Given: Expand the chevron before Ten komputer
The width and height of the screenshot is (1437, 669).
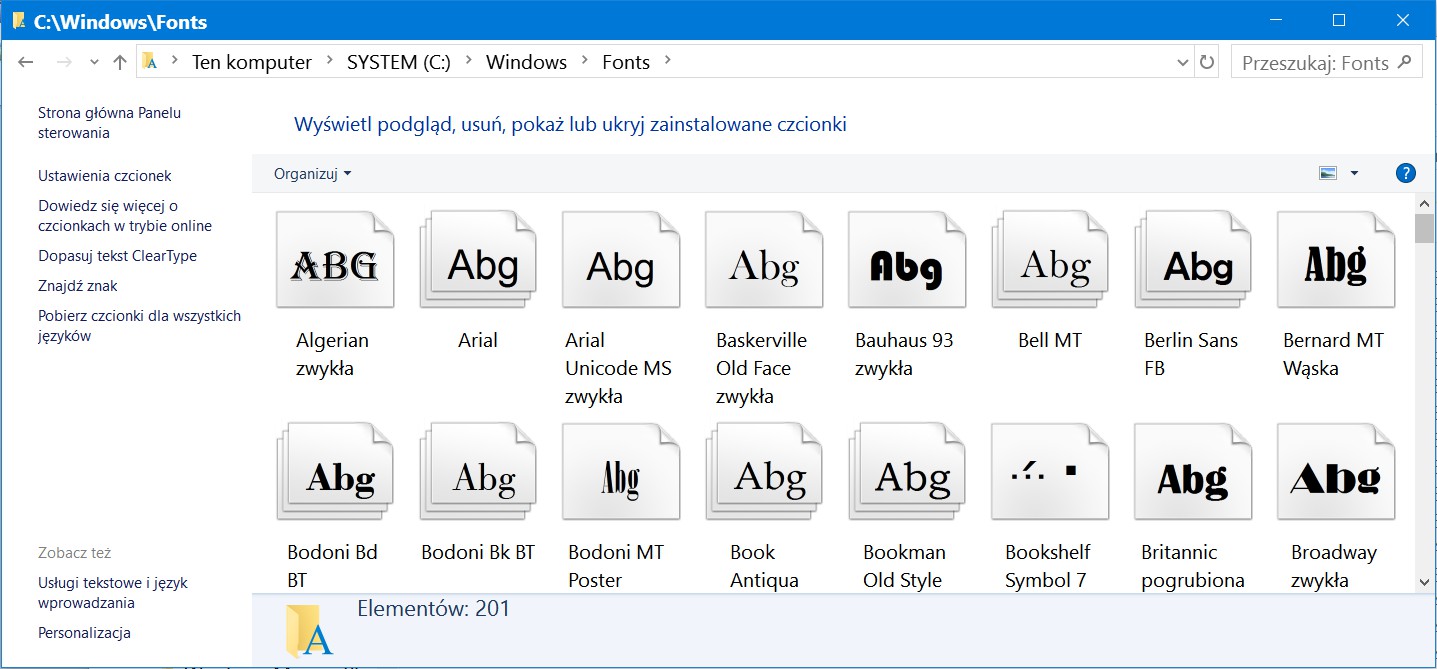Looking at the screenshot, I should pyautogui.click(x=175, y=62).
